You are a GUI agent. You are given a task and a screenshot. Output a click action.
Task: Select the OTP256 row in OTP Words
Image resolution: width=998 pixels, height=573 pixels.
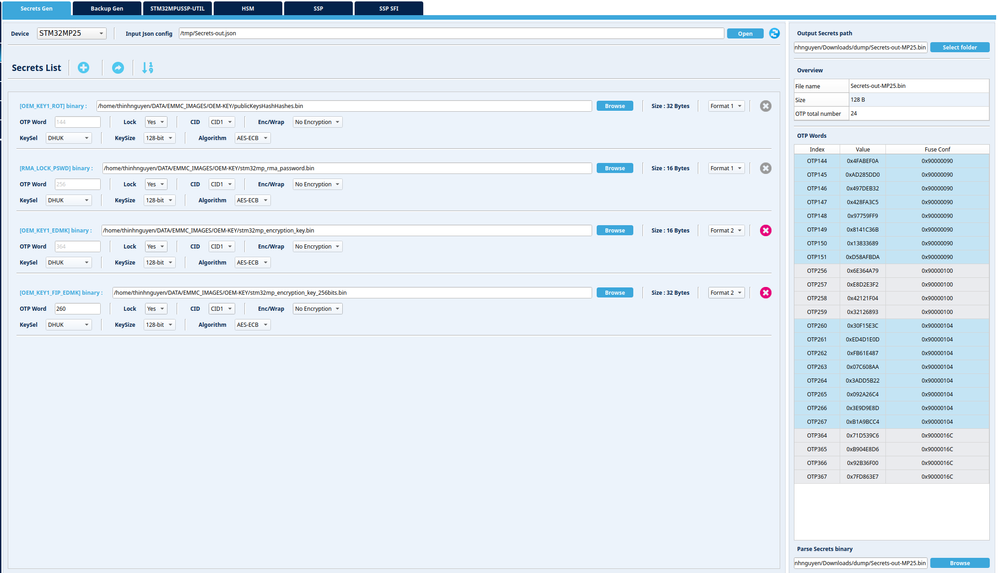pos(892,271)
